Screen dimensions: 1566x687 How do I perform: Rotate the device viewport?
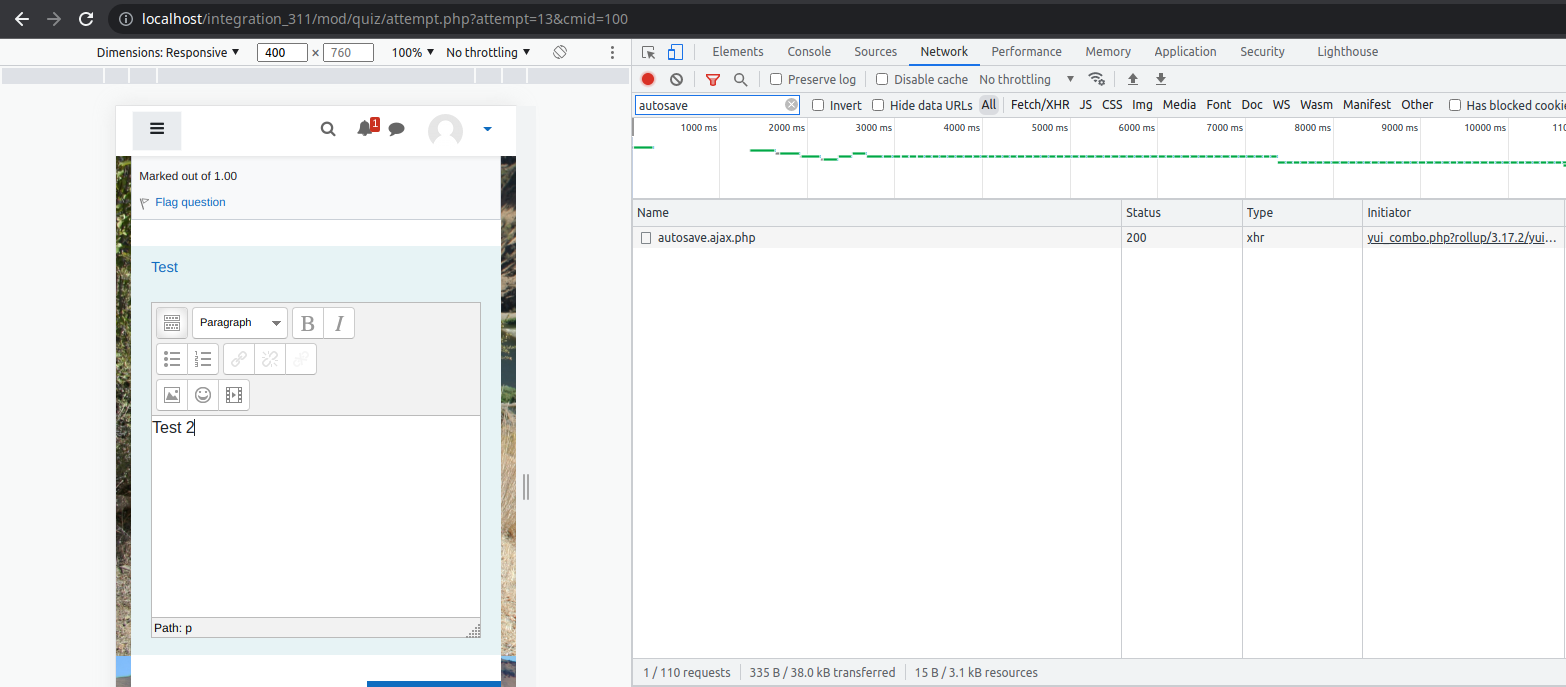coord(560,52)
